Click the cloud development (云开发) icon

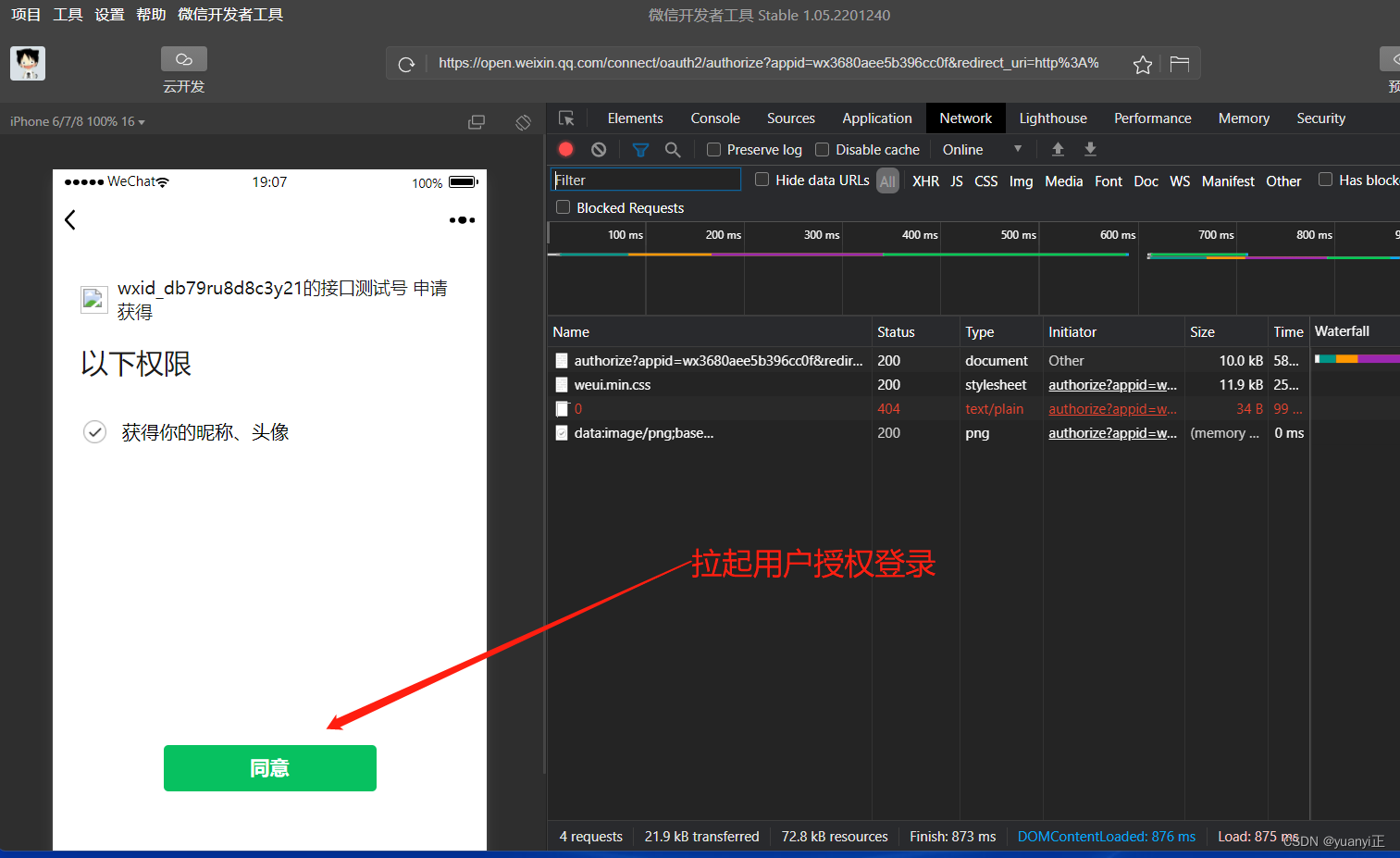(x=184, y=59)
